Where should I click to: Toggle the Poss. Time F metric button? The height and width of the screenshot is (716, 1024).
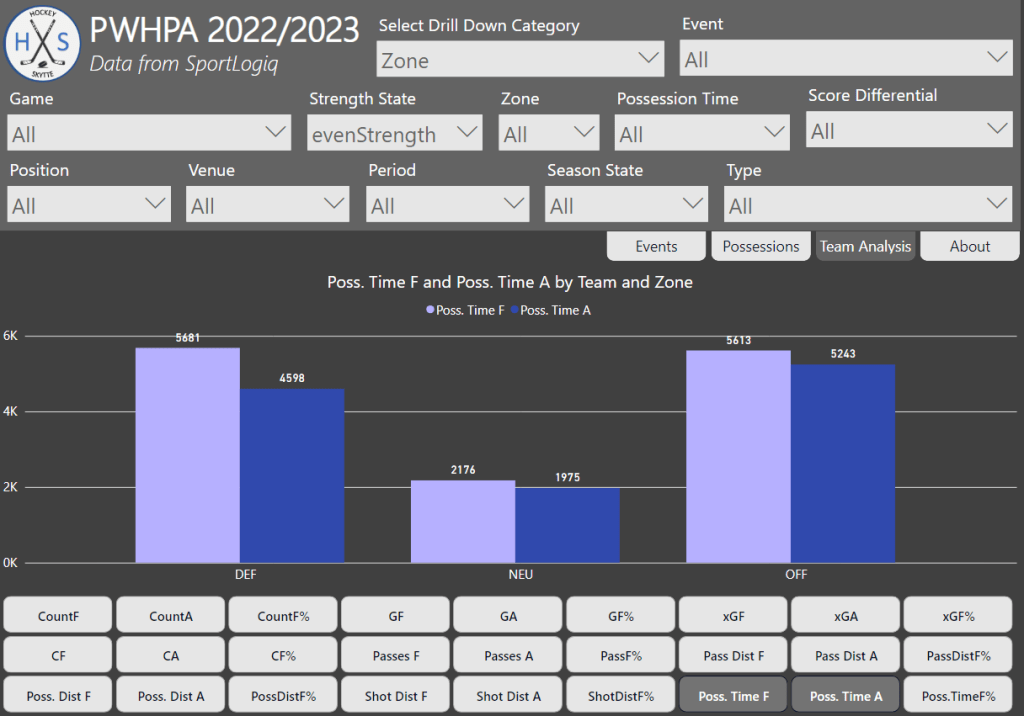tap(734, 696)
